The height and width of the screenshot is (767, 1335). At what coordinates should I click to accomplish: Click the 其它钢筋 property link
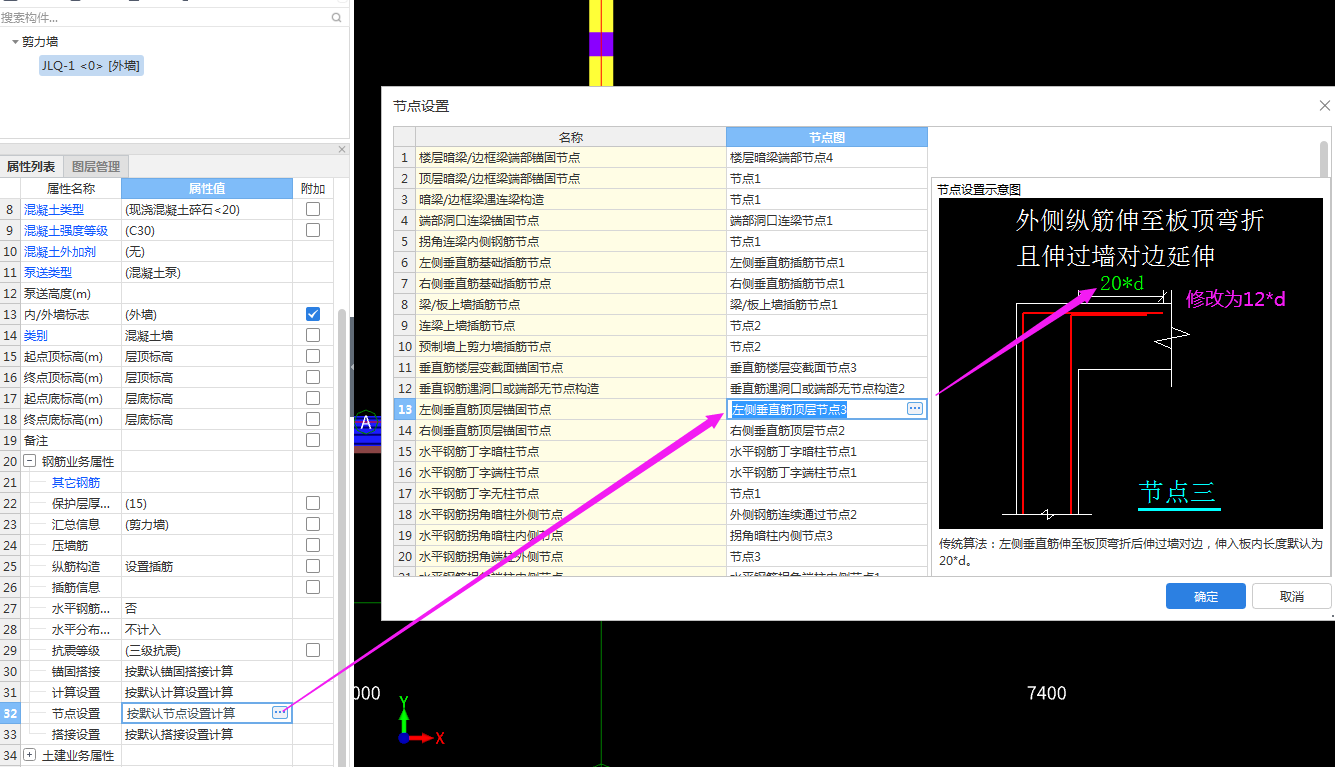pos(76,482)
